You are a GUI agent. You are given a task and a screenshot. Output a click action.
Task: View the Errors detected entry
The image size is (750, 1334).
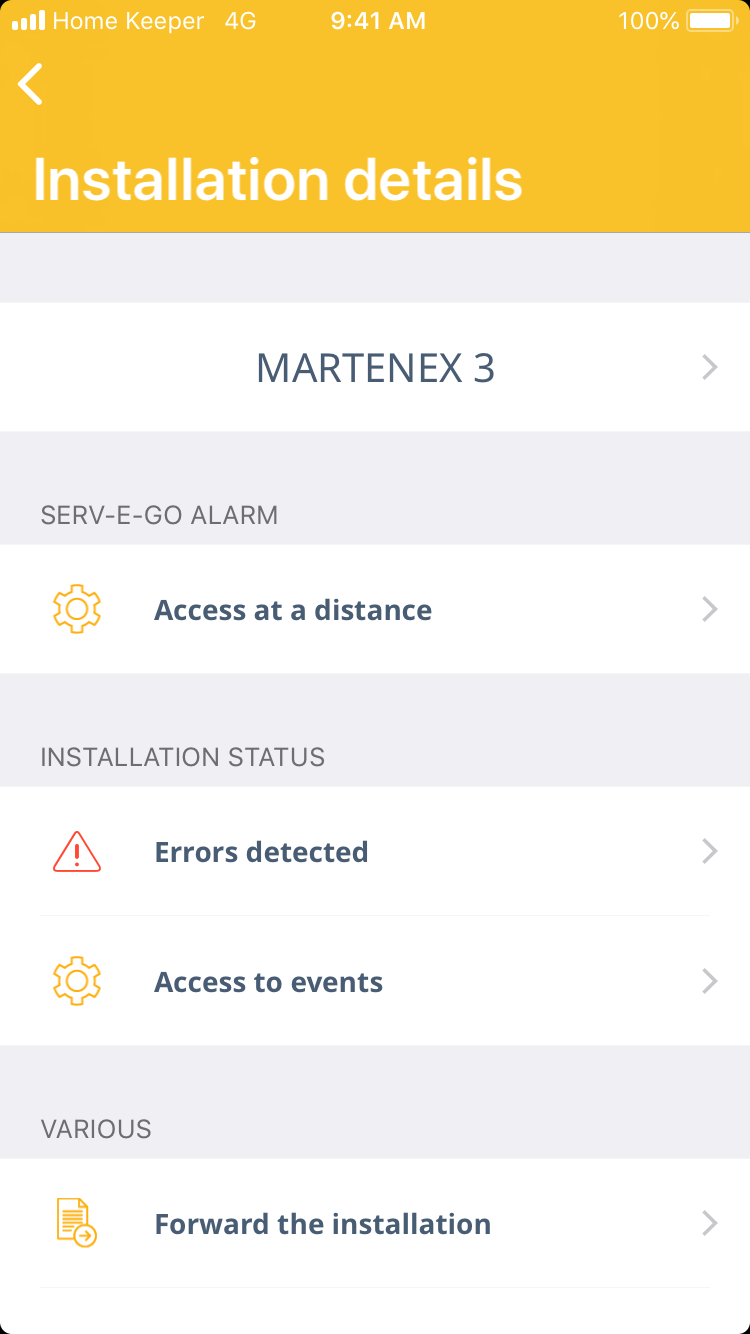[x=261, y=852]
